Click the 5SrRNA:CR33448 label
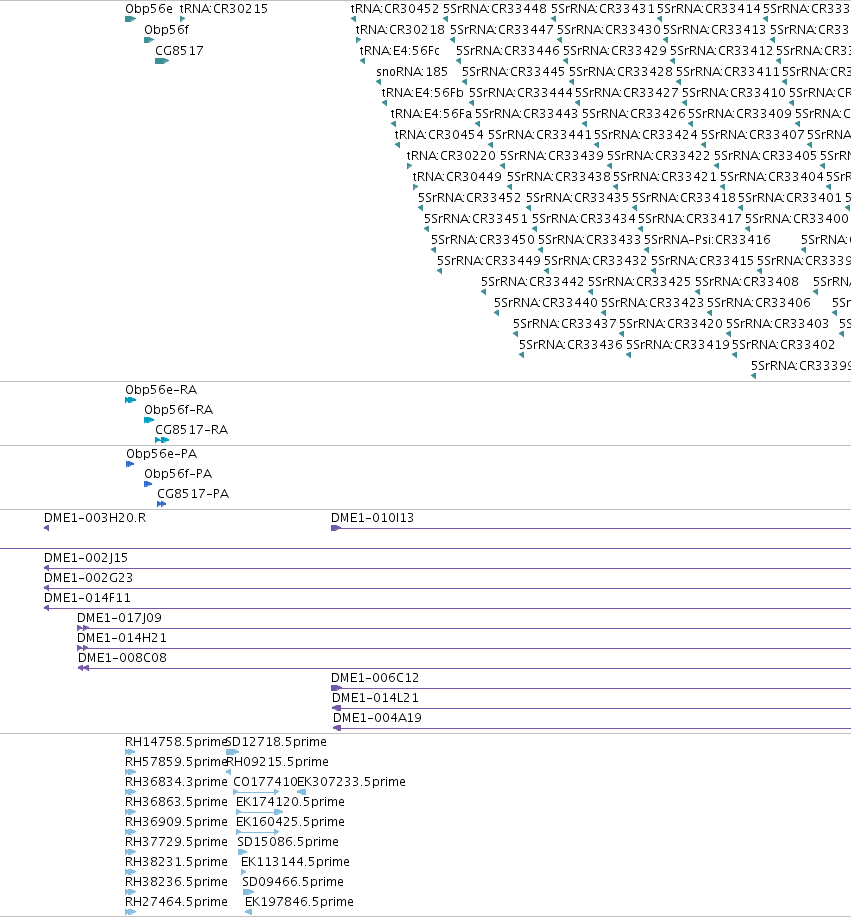This screenshot has height=917, width=851. pos(495,9)
